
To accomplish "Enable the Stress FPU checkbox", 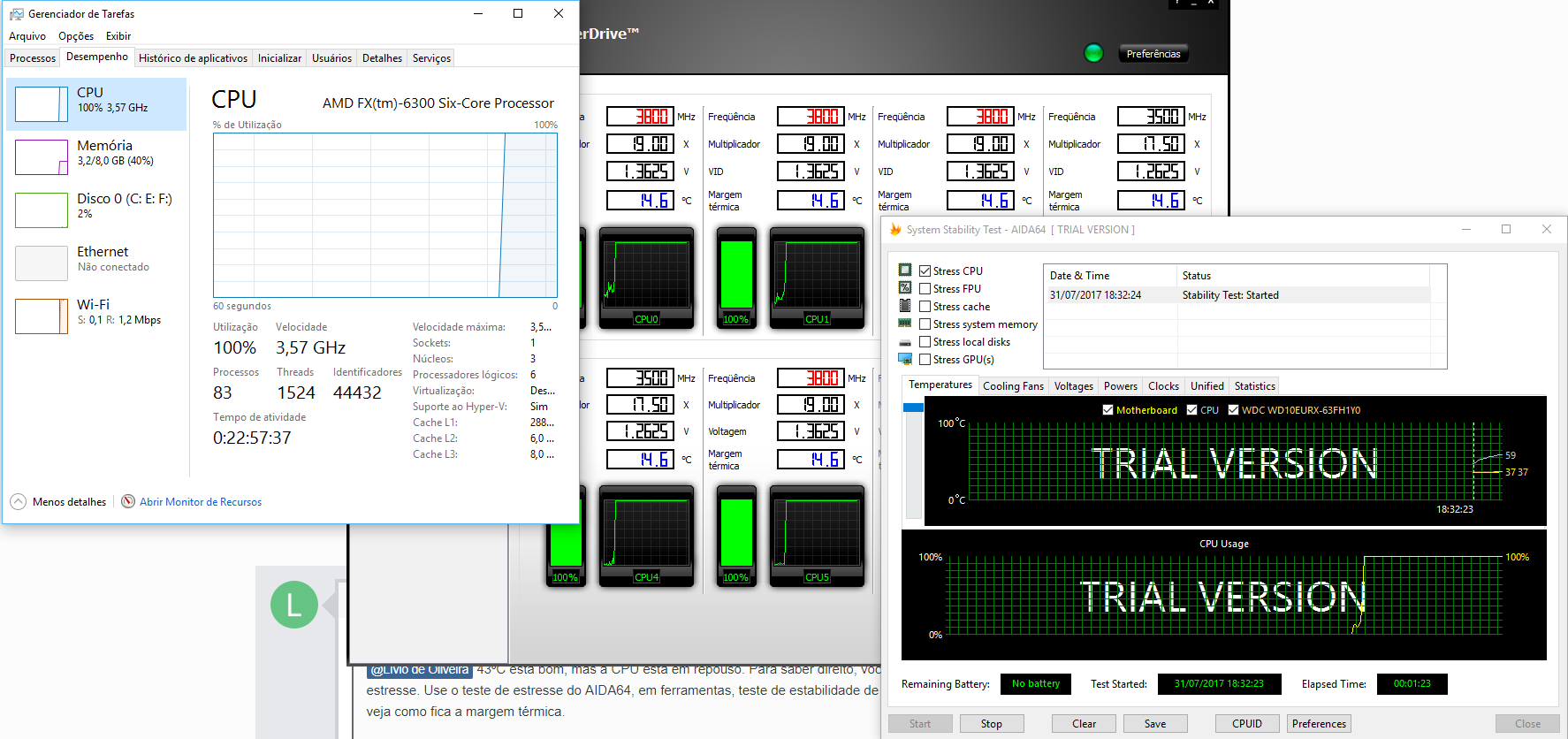I will click(925, 289).
